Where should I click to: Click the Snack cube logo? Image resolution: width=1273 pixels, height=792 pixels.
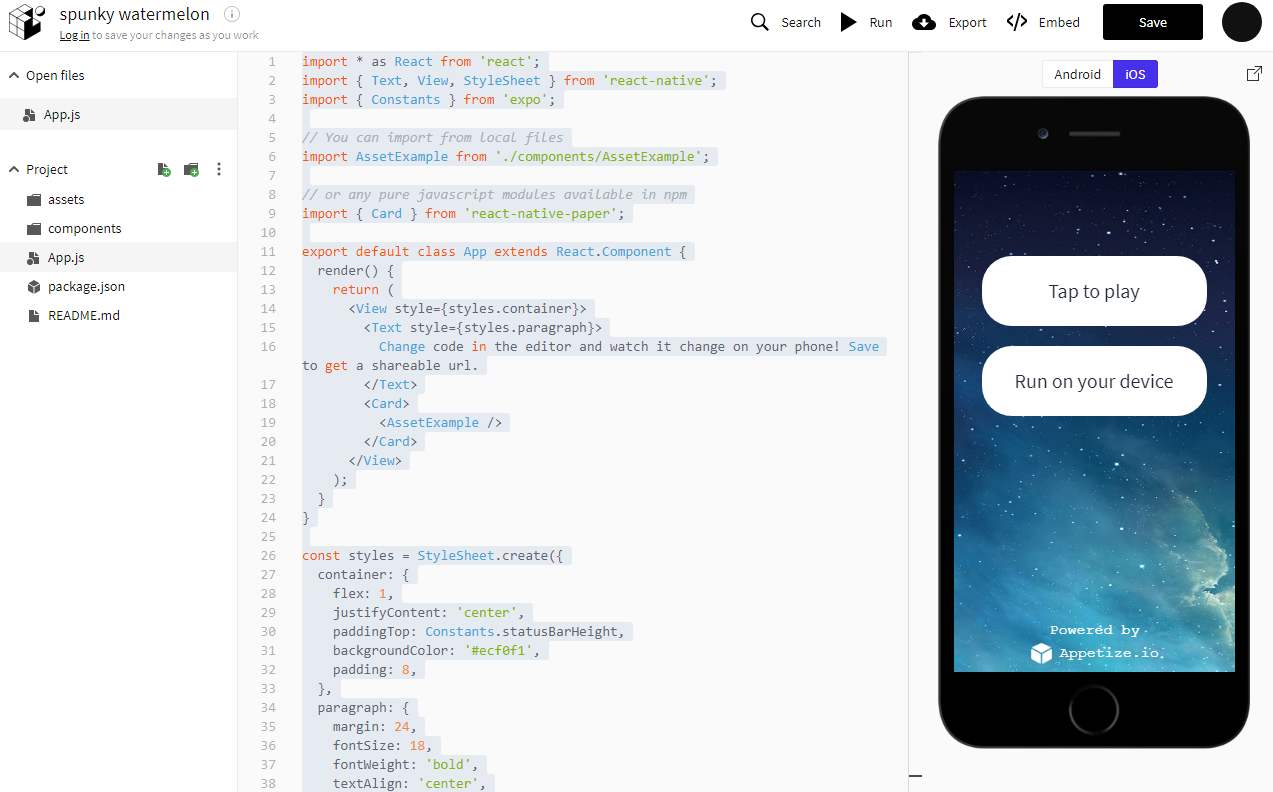[27, 22]
